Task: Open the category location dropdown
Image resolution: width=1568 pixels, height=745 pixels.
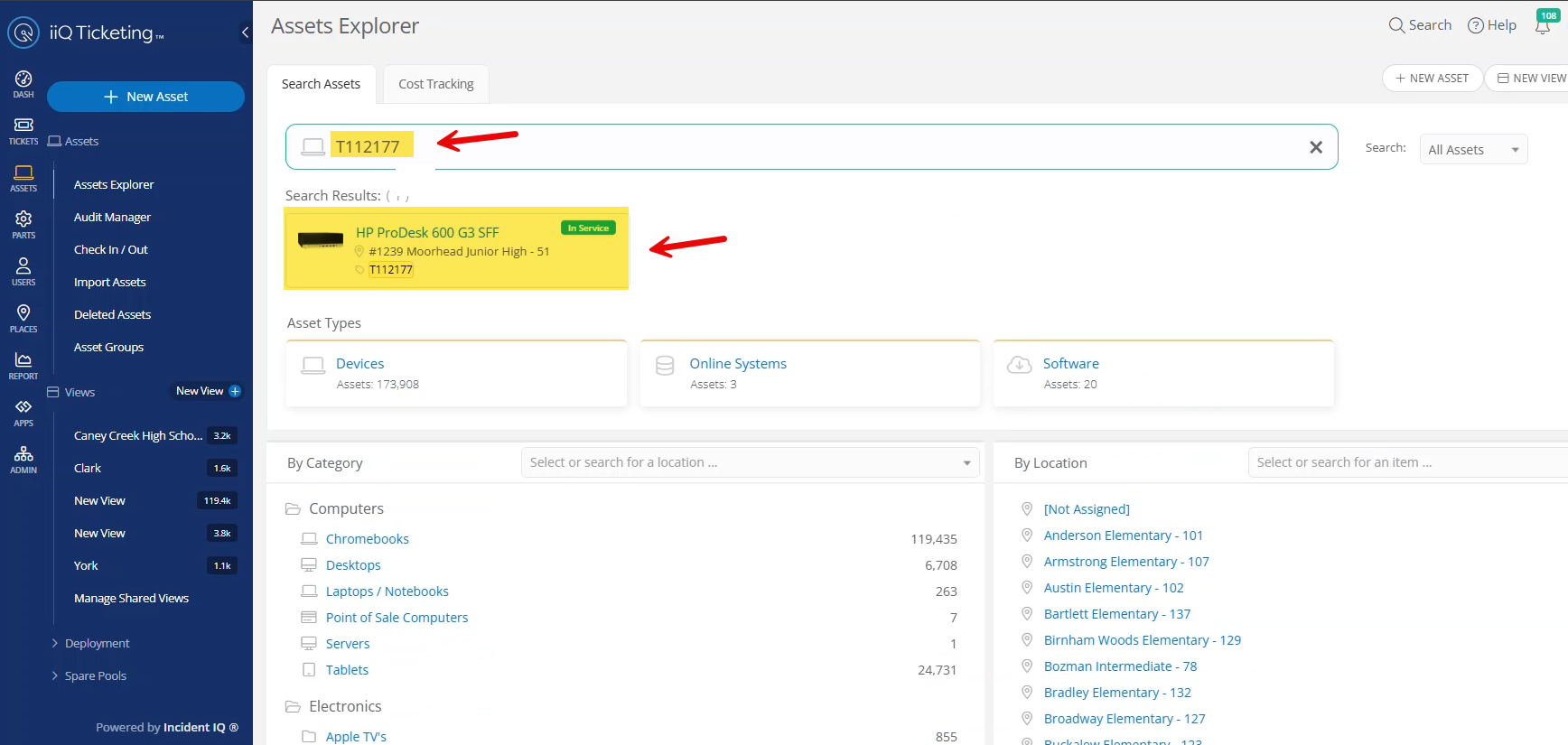Action: pyautogui.click(x=750, y=462)
